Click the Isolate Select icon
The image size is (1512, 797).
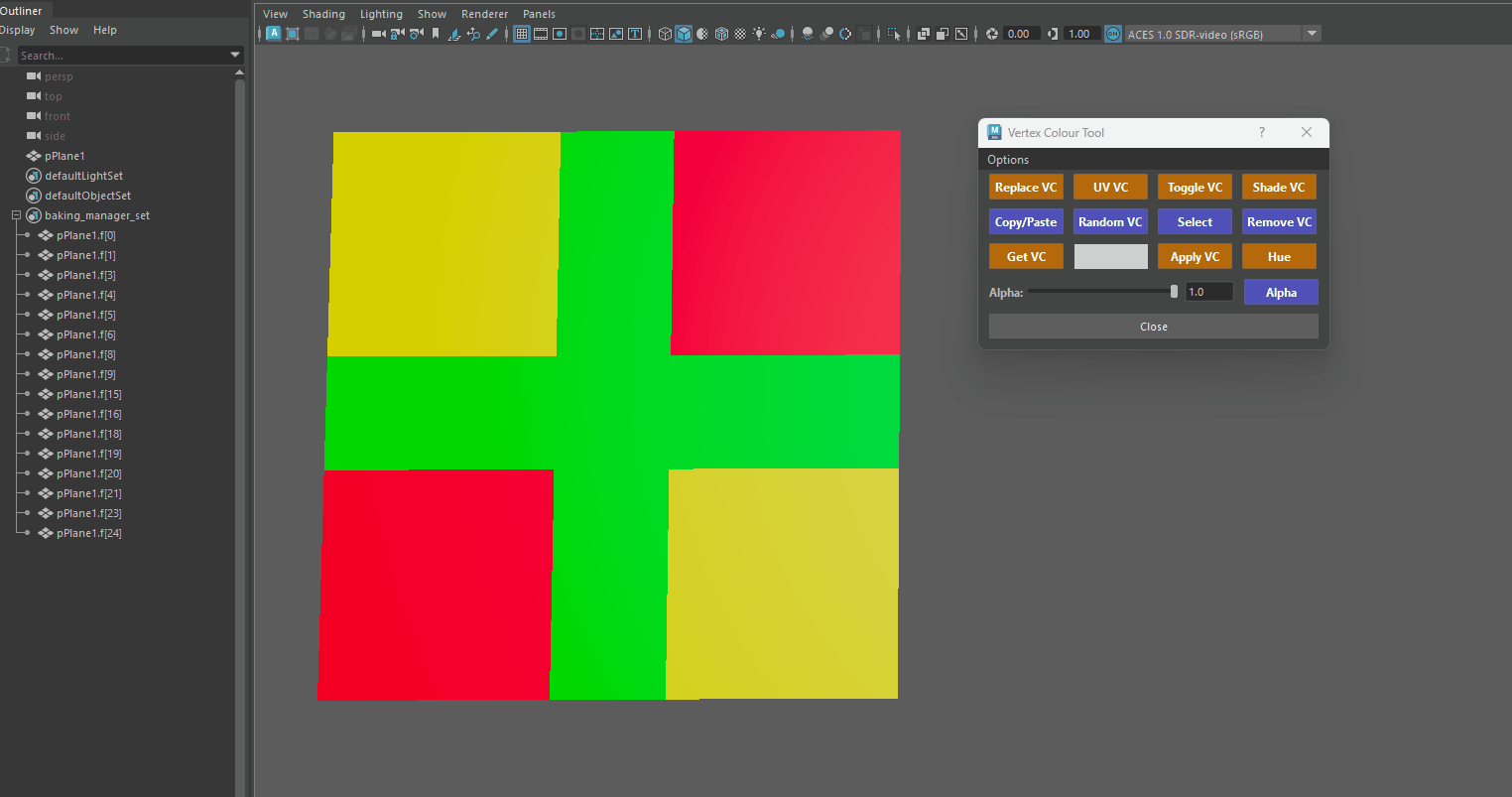pos(894,34)
